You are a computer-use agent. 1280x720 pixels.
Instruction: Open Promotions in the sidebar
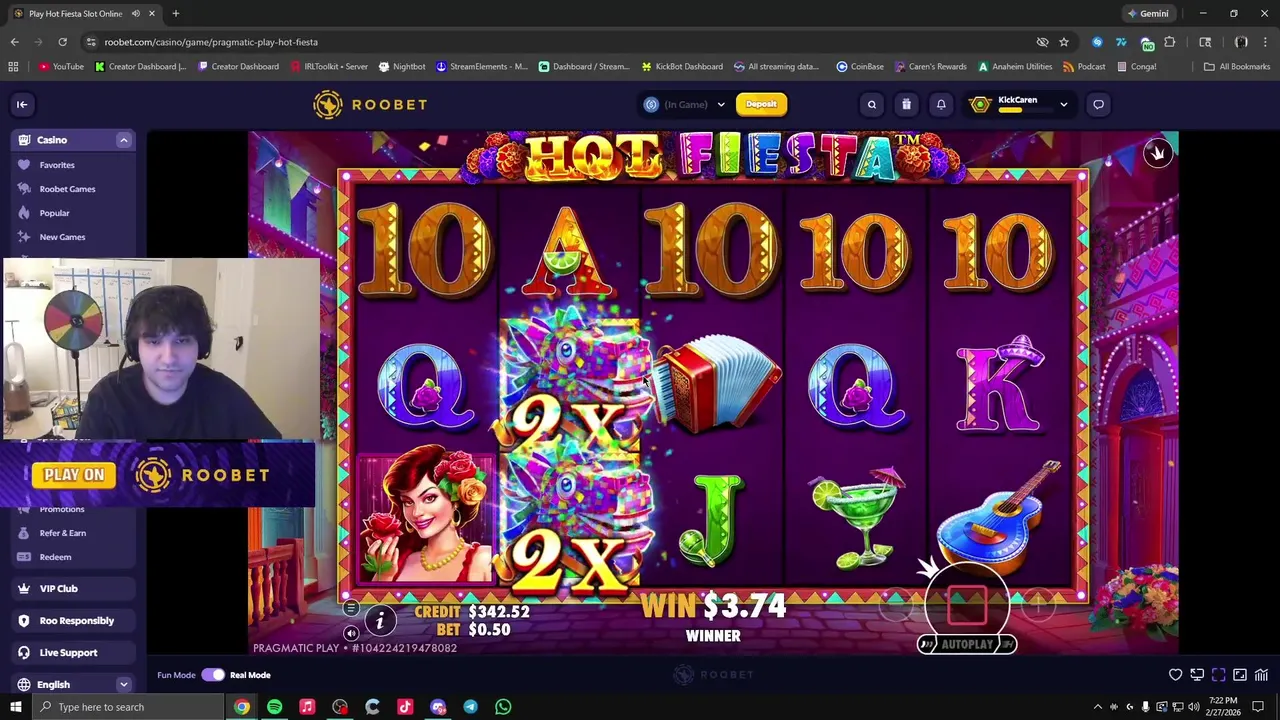(62, 509)
